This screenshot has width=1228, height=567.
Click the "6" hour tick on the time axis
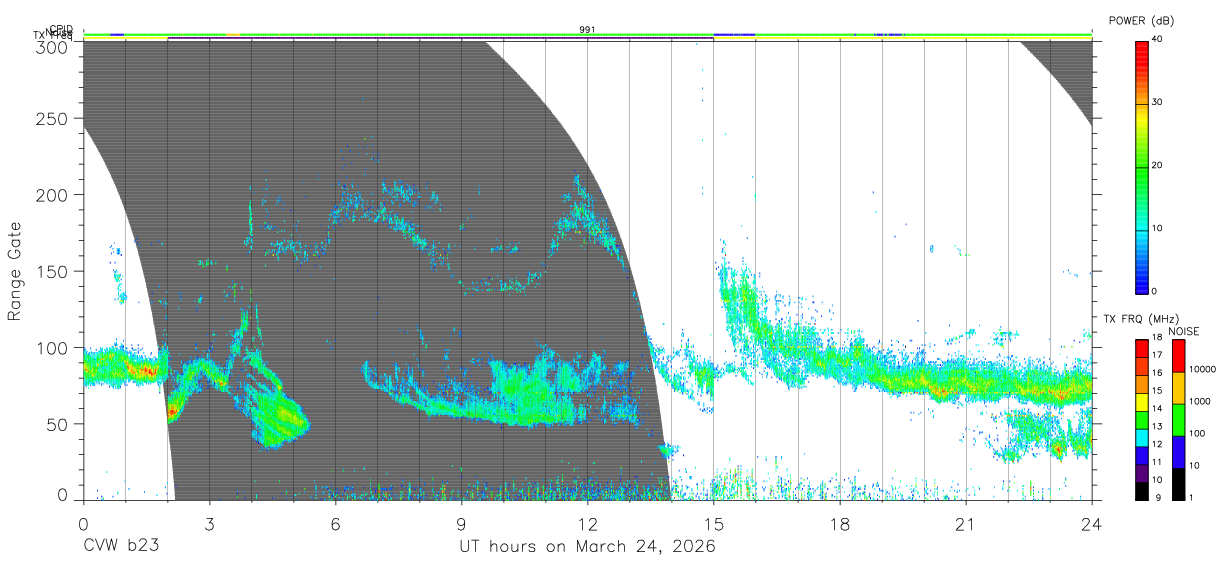pos(335,523)
